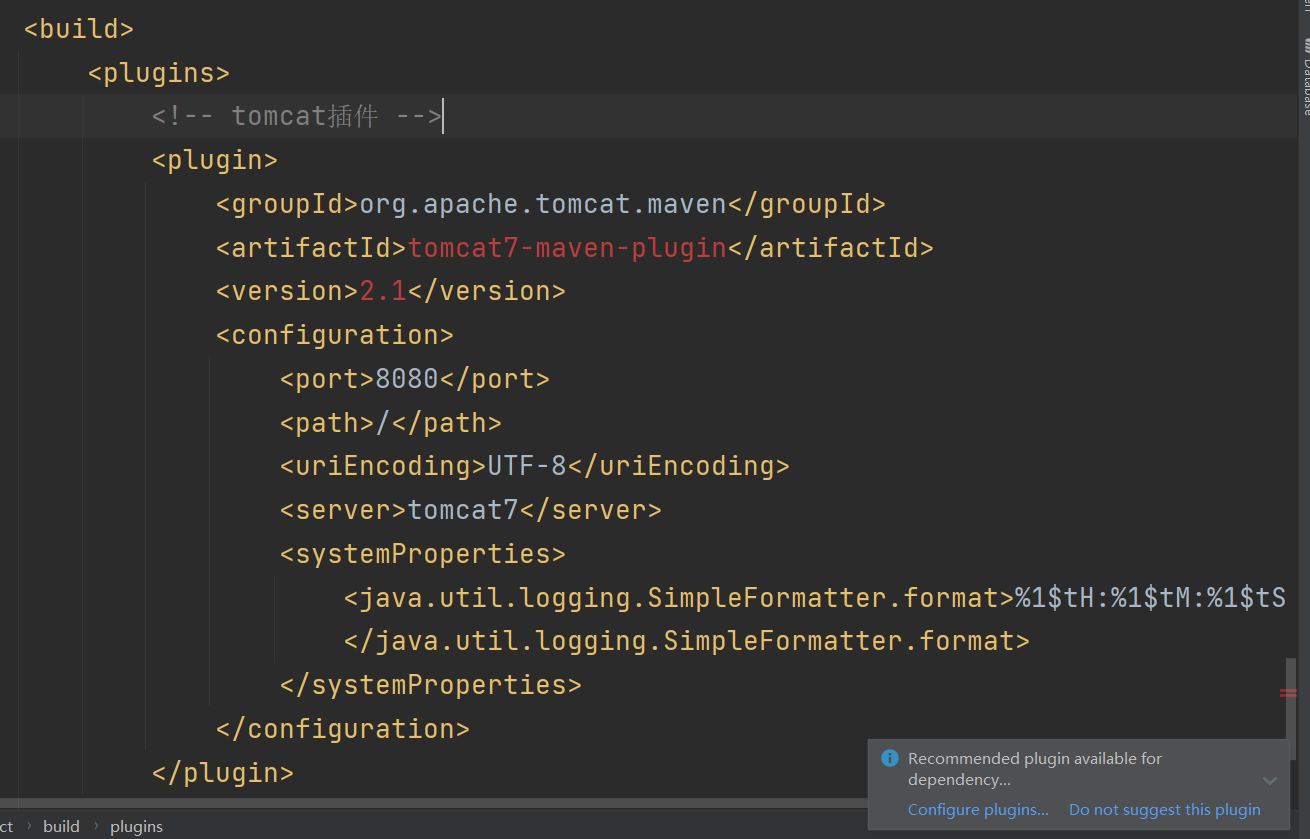Click the red tomcat7-maven-plugin artifactId value
The height and width of the screenshot is (839, 1310).
[567, 248]
